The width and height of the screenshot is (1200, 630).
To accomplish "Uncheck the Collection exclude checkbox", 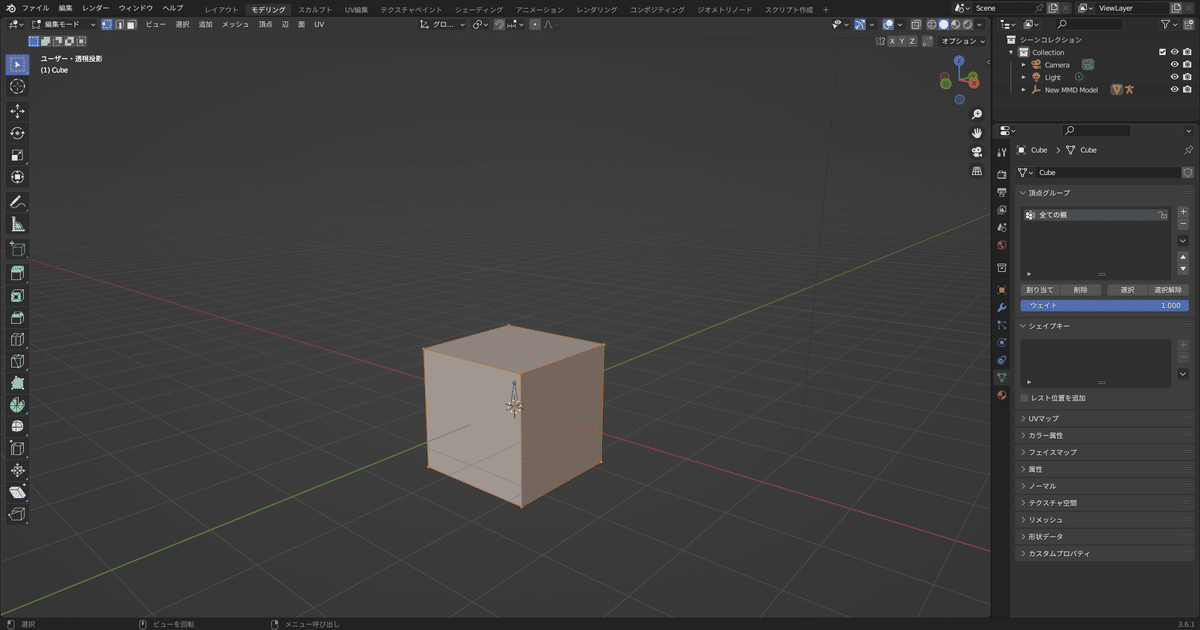I will 1162,52.
